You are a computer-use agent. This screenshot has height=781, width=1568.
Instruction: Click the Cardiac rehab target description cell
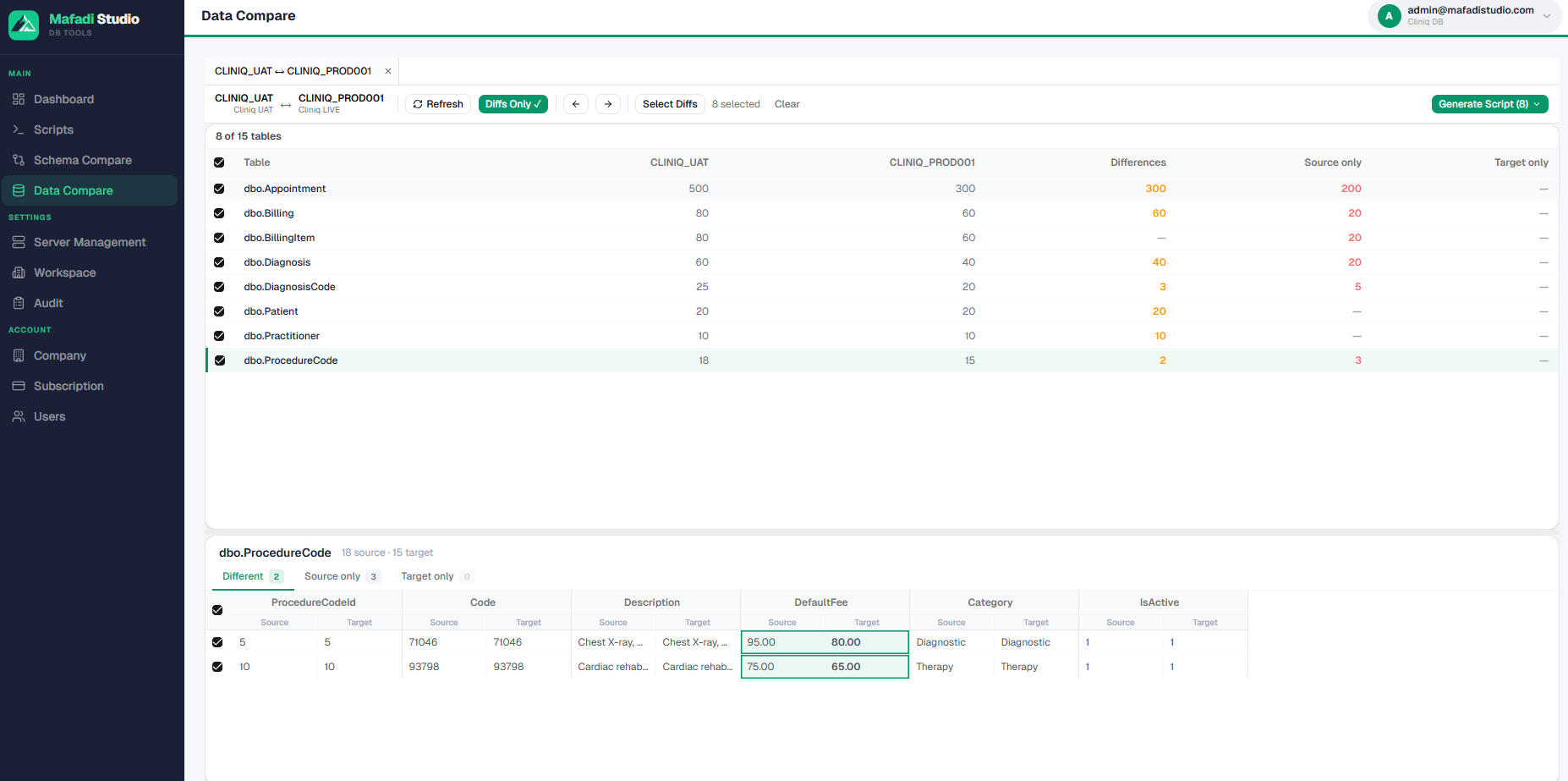(x=698, y=667)
